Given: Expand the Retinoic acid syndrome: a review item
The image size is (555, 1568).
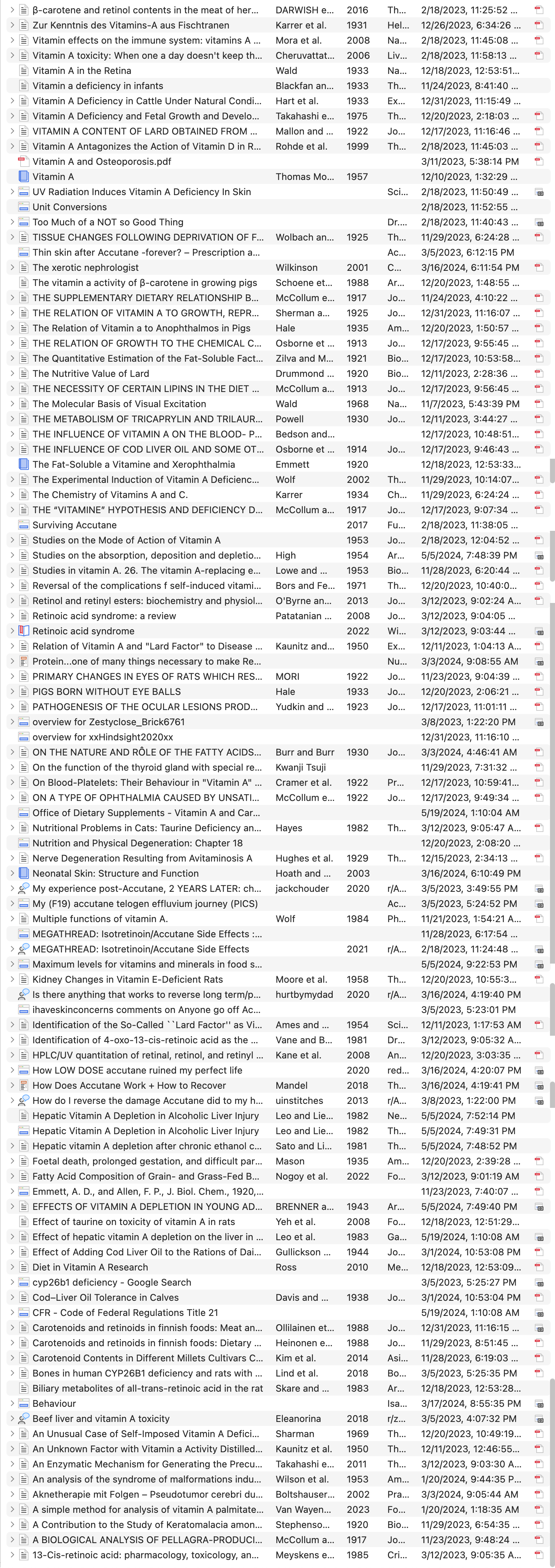Looking at the screenshot, I should pos(12,615).
